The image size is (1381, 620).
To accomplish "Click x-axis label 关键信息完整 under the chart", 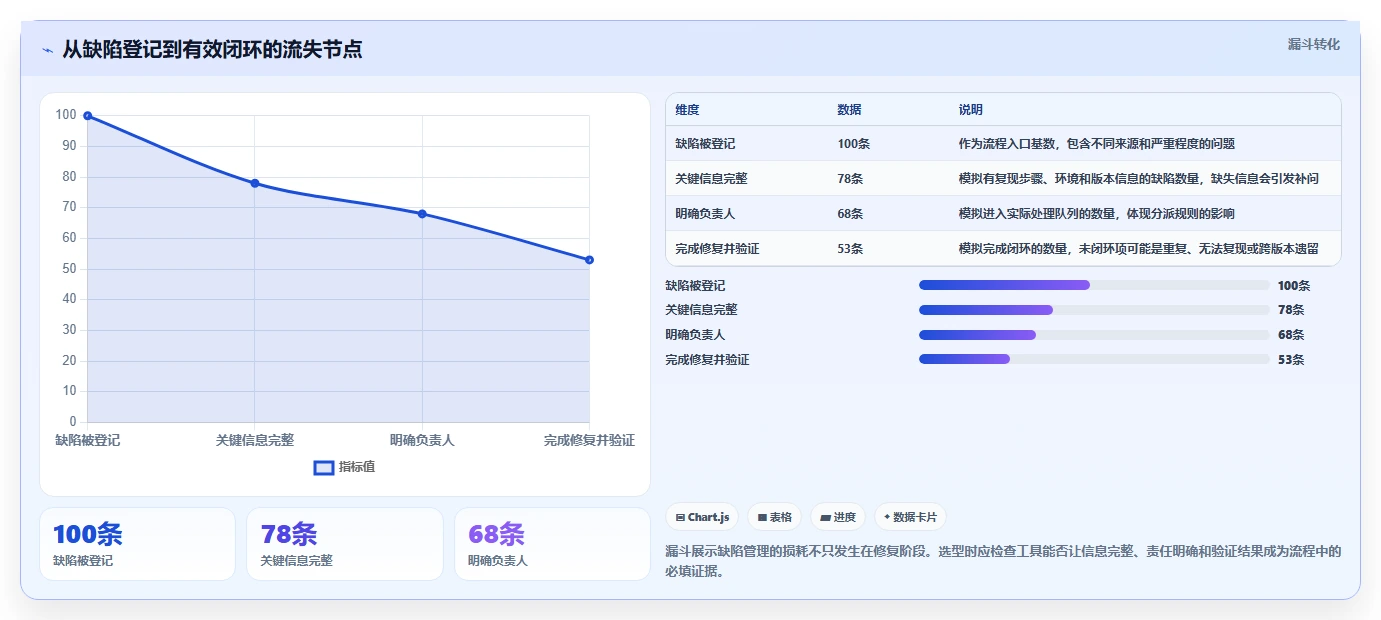I will pos(255,440).
